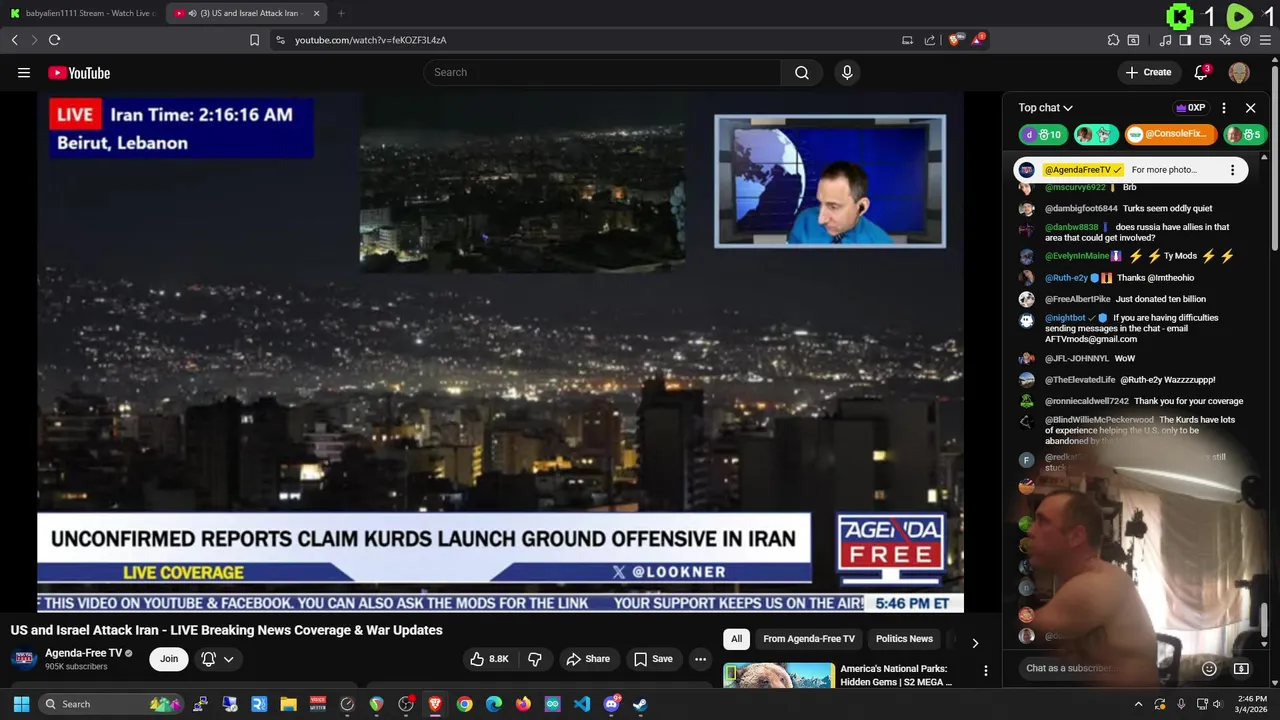Search YouTube with the magnifier button
This screenshot has width=1280, height=720.
coord(801,72)
